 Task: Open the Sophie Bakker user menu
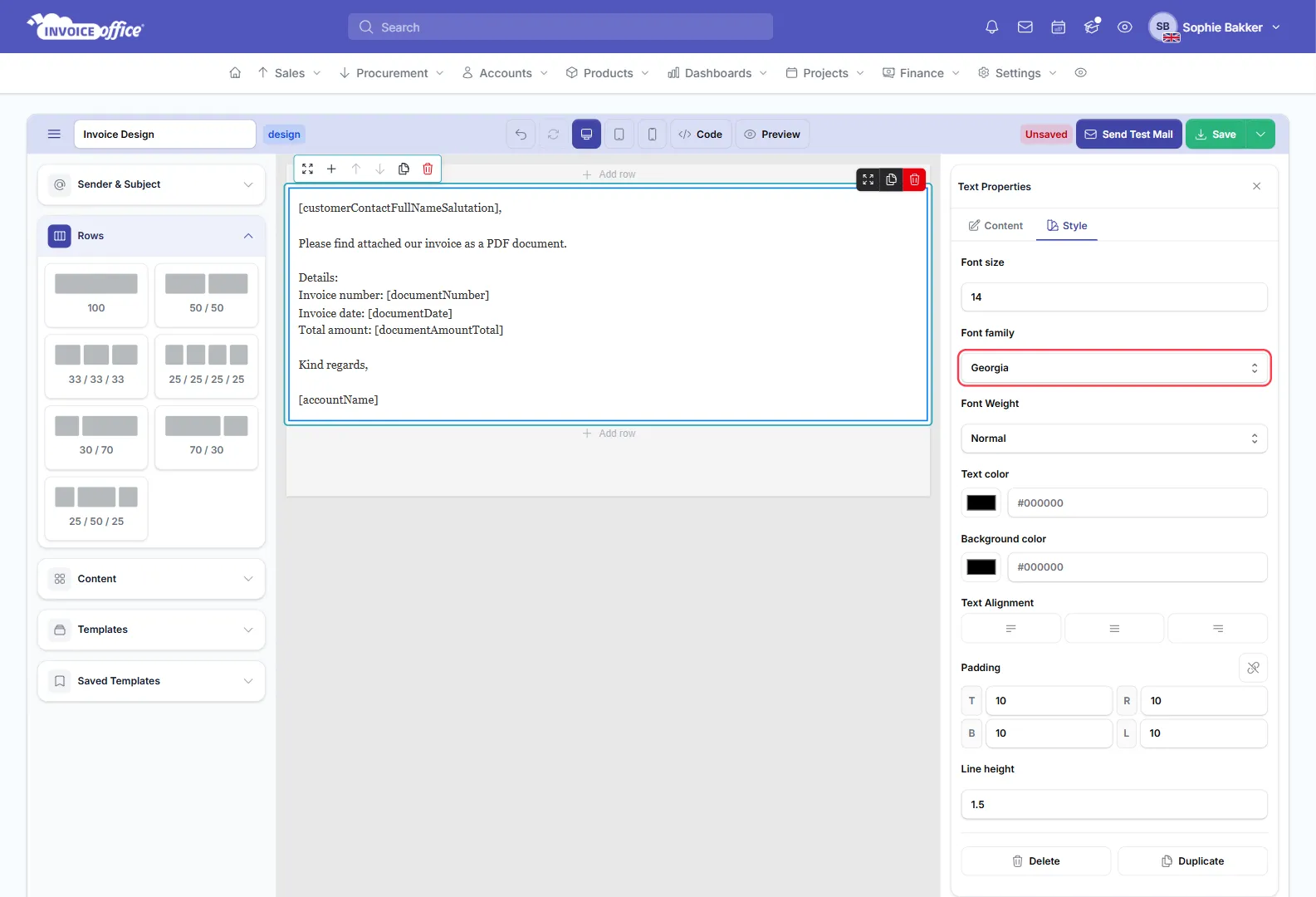pyautogui.click(x=1215, y=27)
